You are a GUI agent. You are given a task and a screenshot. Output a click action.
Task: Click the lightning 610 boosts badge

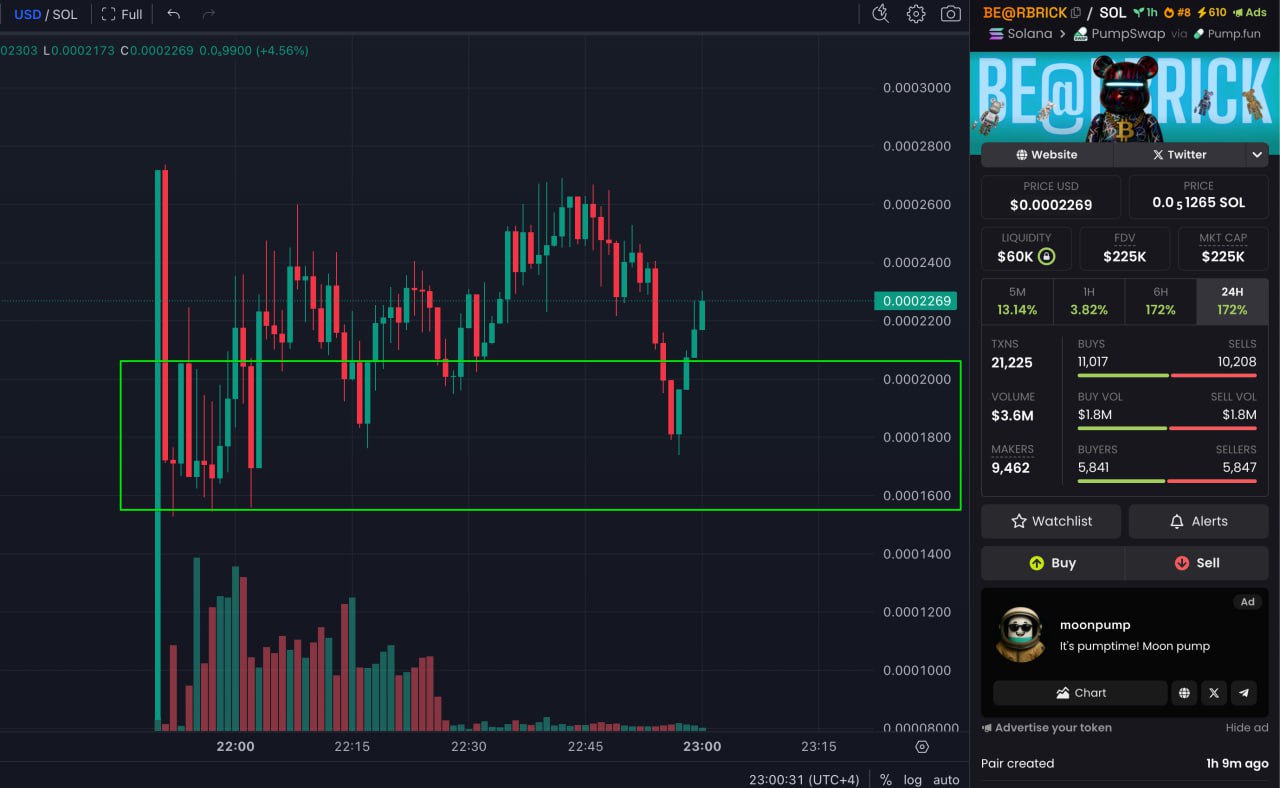tap(1211, 13)
